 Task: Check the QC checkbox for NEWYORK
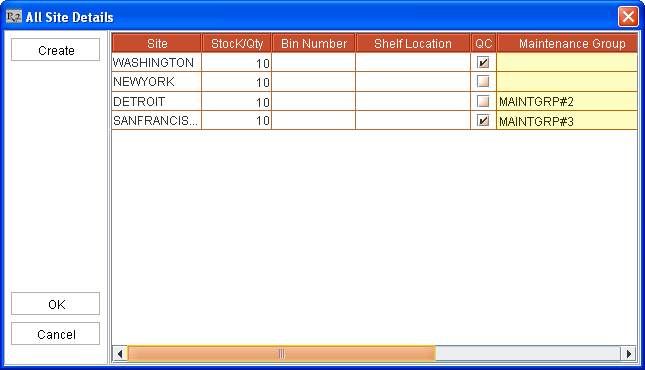pos(483,81)
